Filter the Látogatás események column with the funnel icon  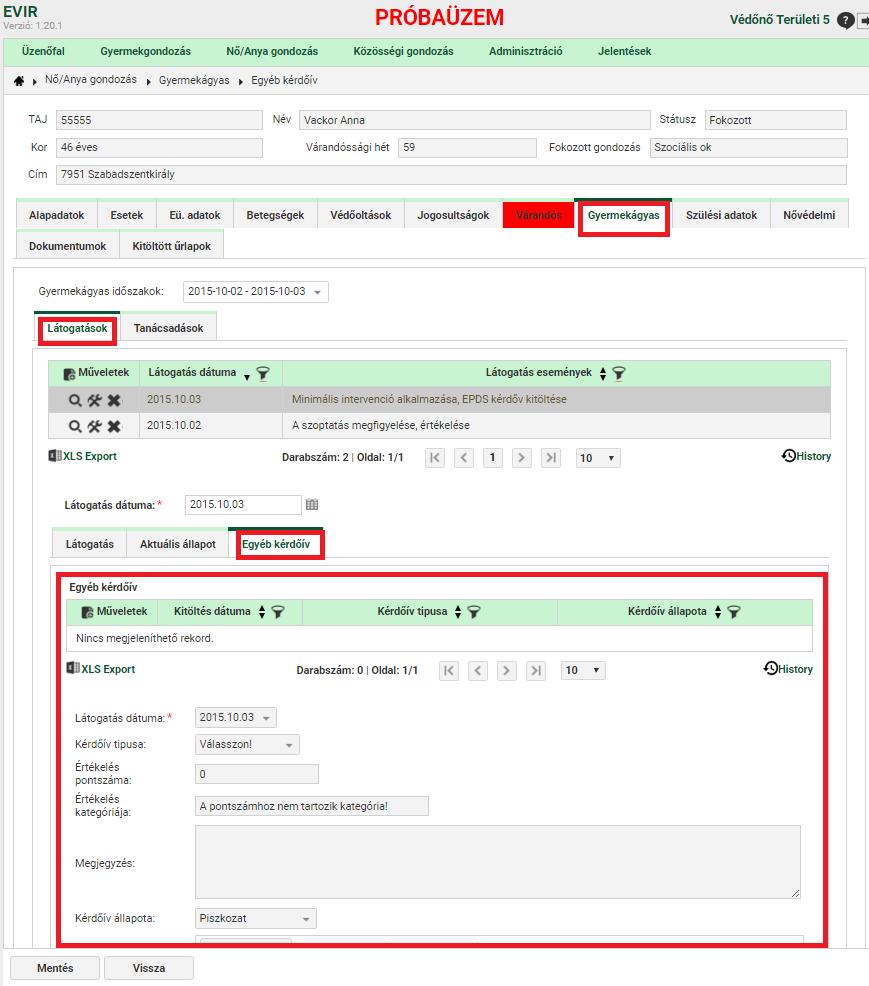pyautogui.click(x=619, y=374)
